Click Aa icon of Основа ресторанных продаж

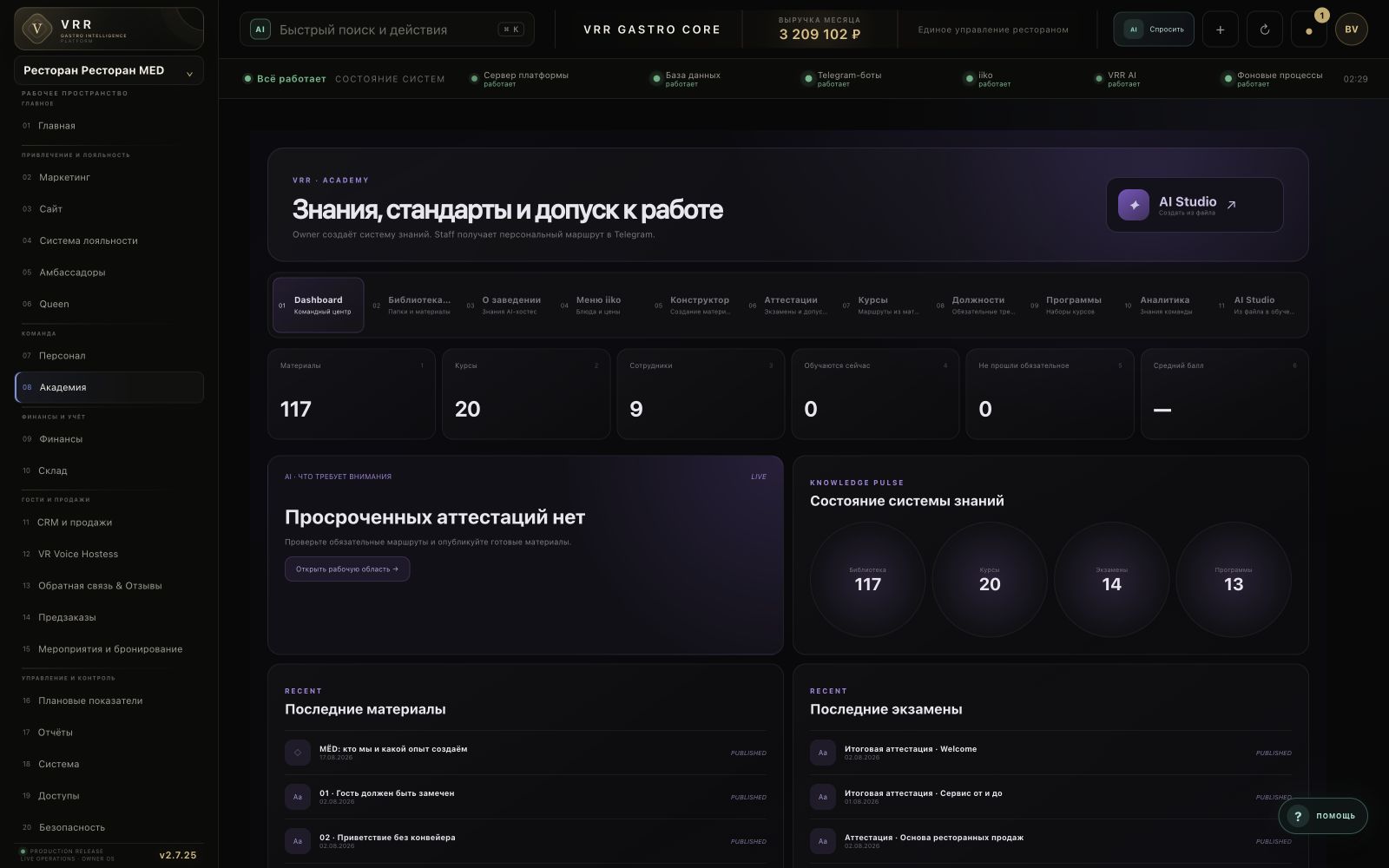823,841
